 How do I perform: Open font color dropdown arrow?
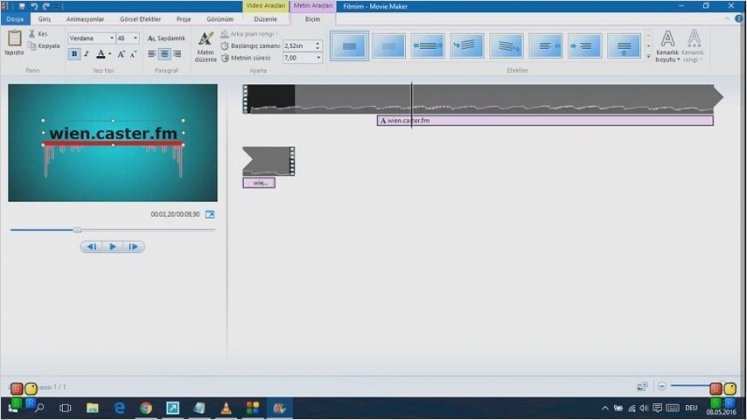[110, 54]
